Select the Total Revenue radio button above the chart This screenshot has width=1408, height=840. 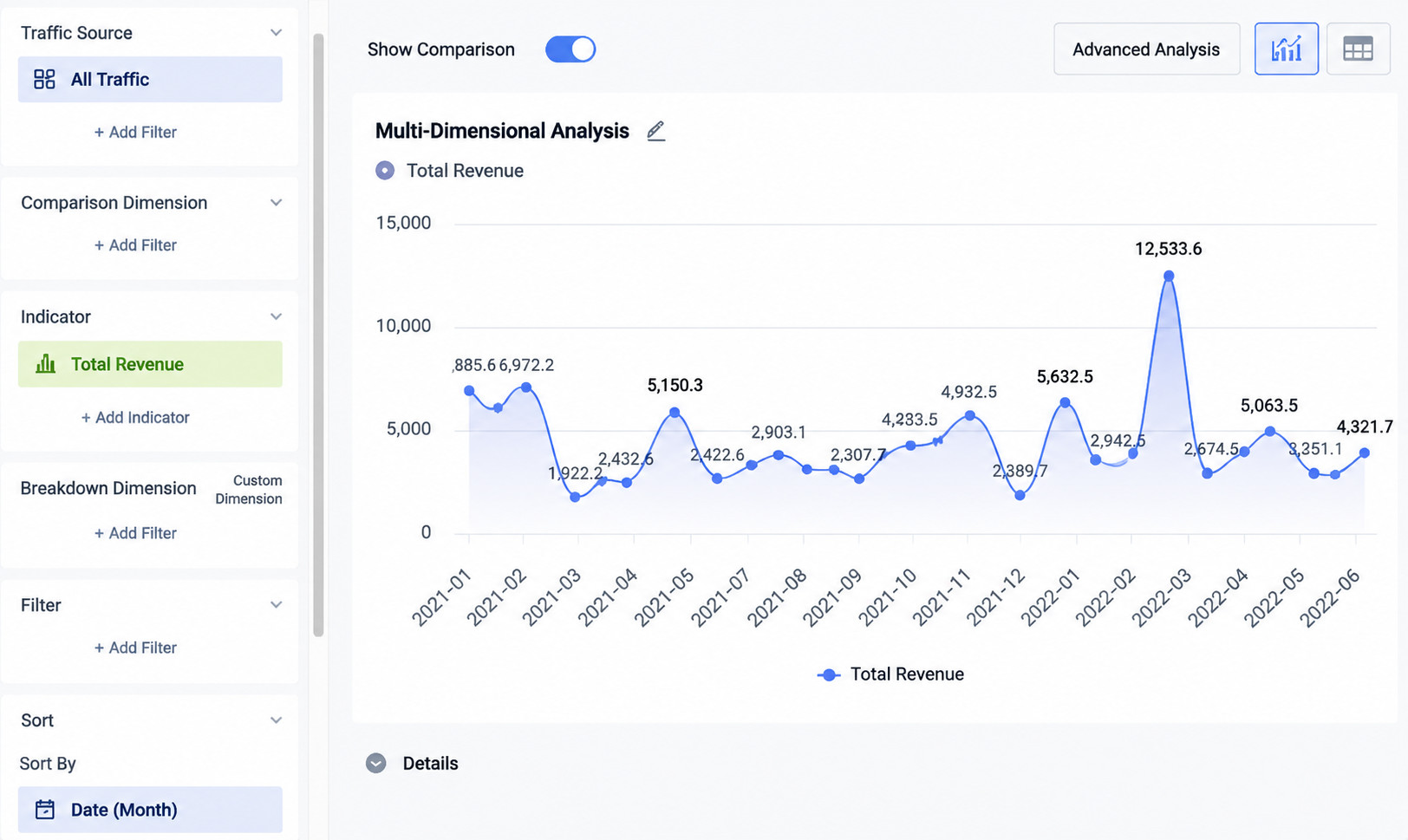[385, 171]
